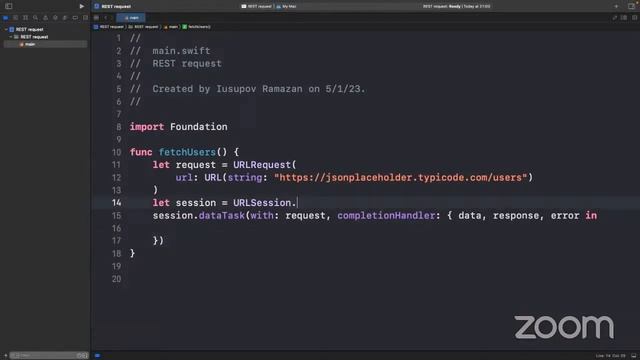Collapse the REST request group folder
The width and height of the screenshot is (640, 360).
pyautogui.click(x=11, y=37)
